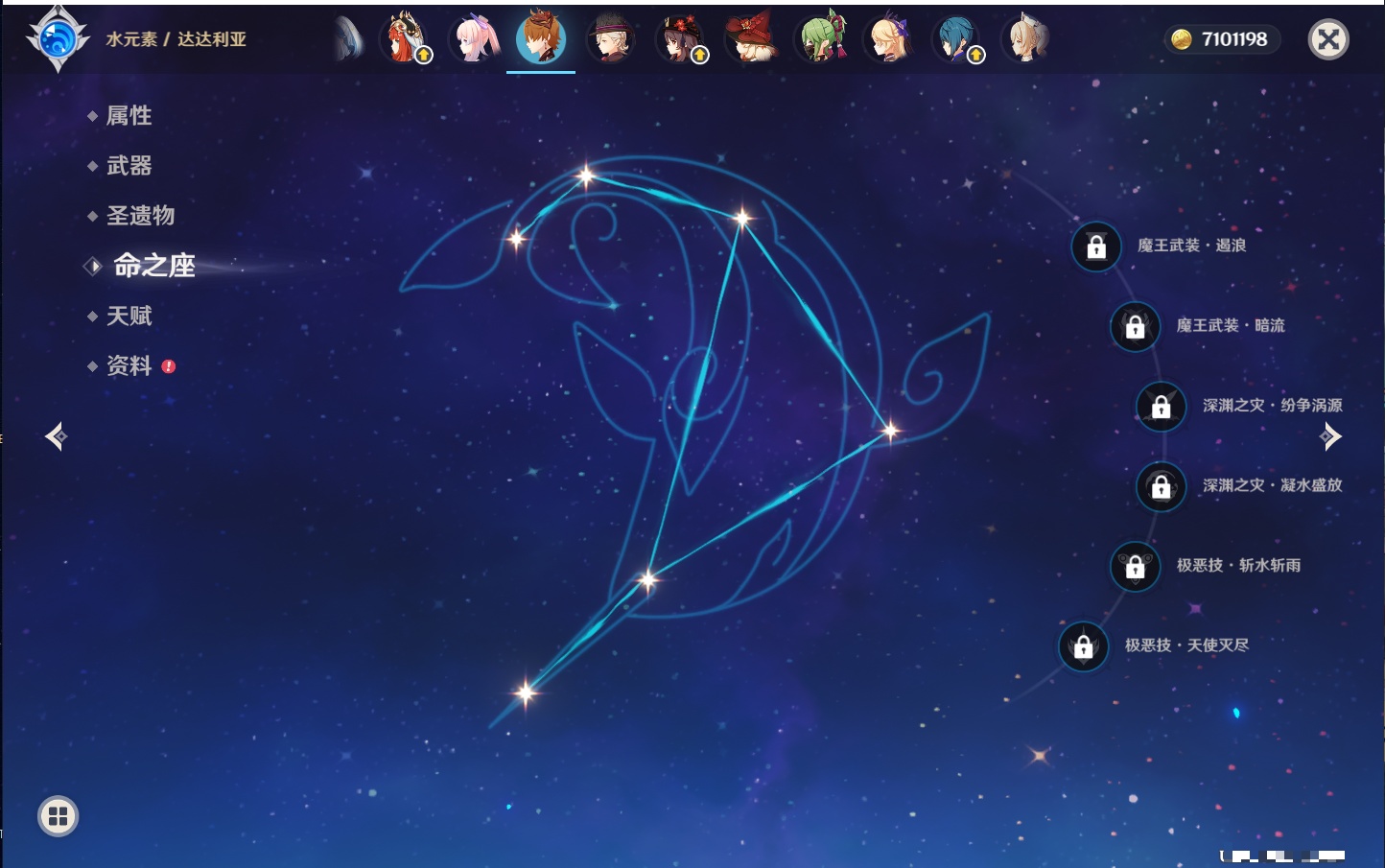
Task: Click the upgrade arrow badge on Xingqiu's avatar
Action: tap(976, 56)
